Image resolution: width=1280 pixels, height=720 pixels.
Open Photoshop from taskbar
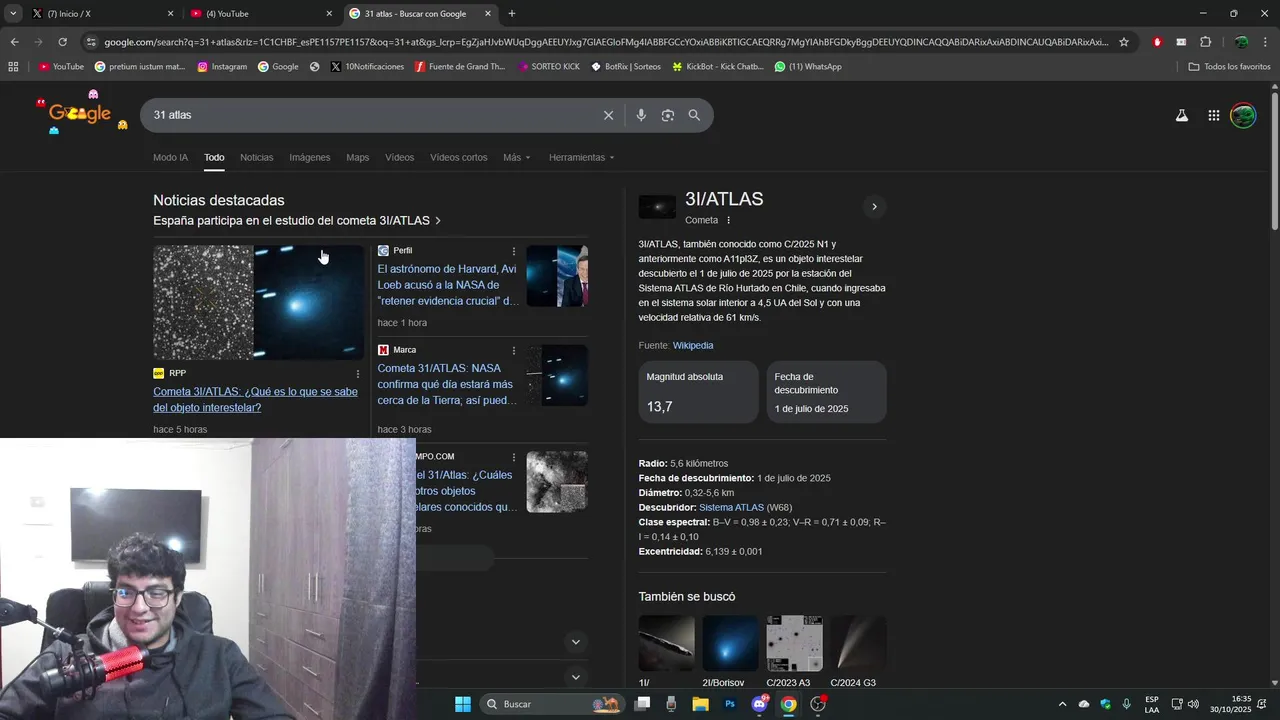[730, 704]
